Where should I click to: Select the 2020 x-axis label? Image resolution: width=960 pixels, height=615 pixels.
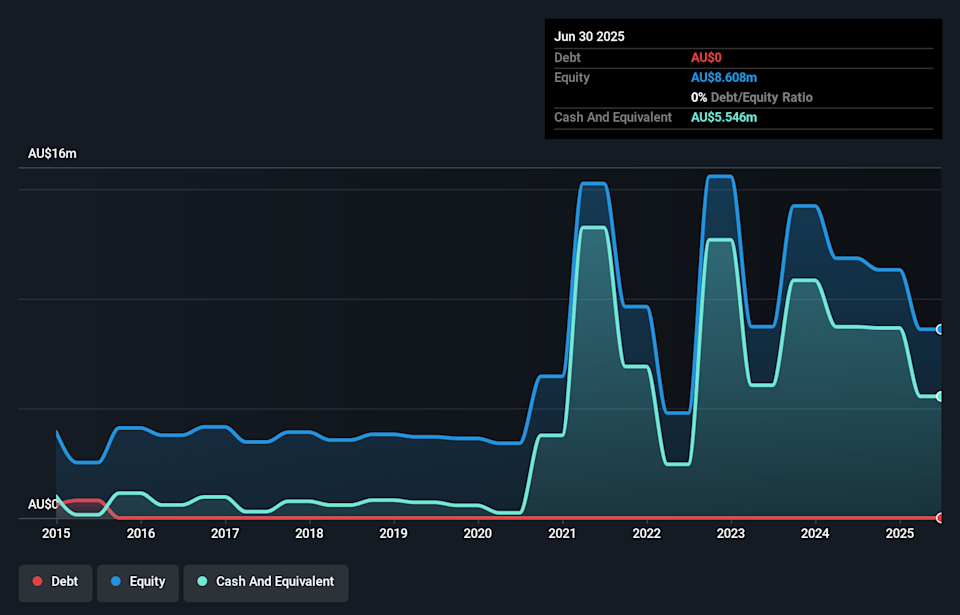[x=478, y=534]
